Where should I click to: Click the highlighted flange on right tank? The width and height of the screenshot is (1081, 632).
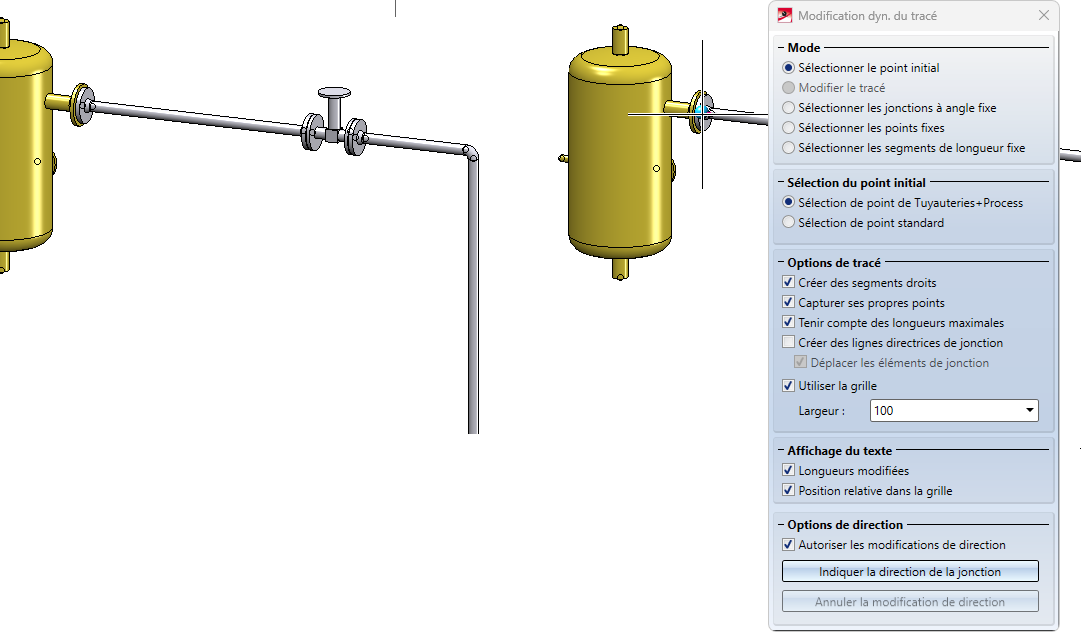701,112
